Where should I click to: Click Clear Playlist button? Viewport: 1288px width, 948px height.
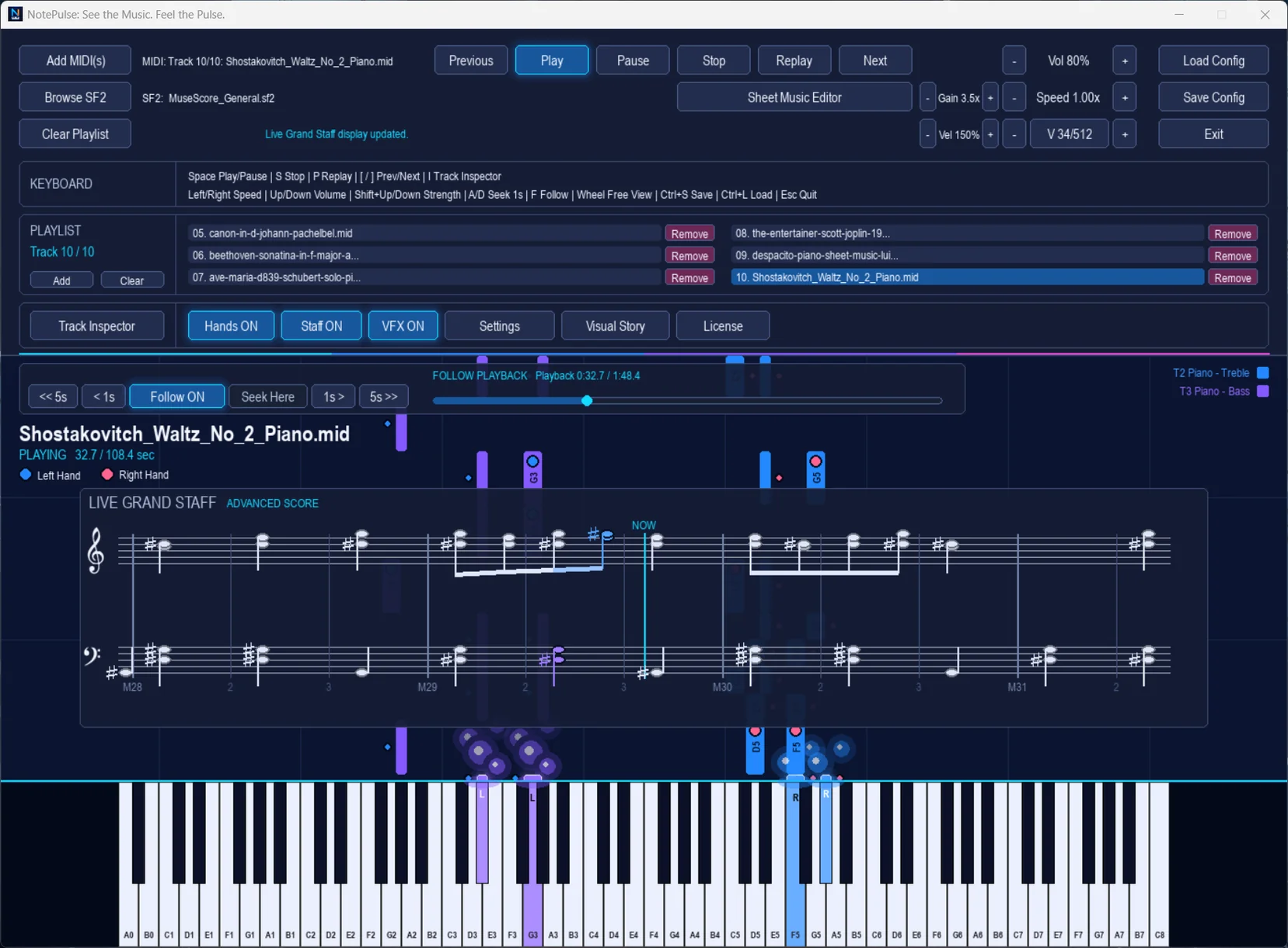(x=75, y=134)
